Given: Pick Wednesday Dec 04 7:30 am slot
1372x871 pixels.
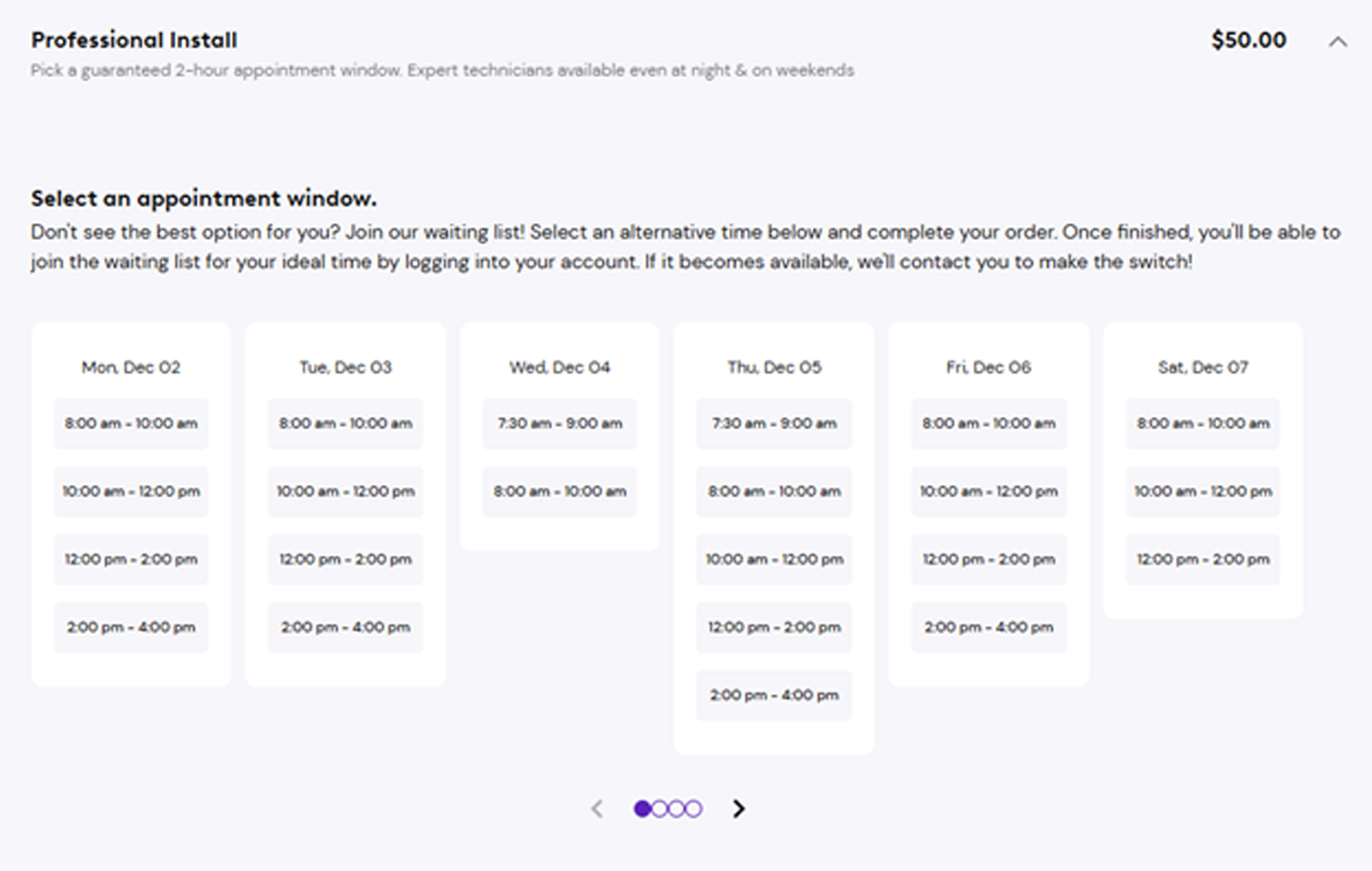Looking at the screenshot, I should coord(560,423).
